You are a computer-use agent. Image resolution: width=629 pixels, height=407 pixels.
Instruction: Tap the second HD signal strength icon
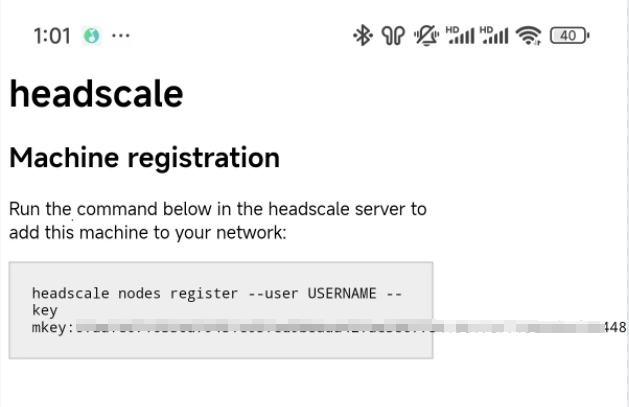494,35
